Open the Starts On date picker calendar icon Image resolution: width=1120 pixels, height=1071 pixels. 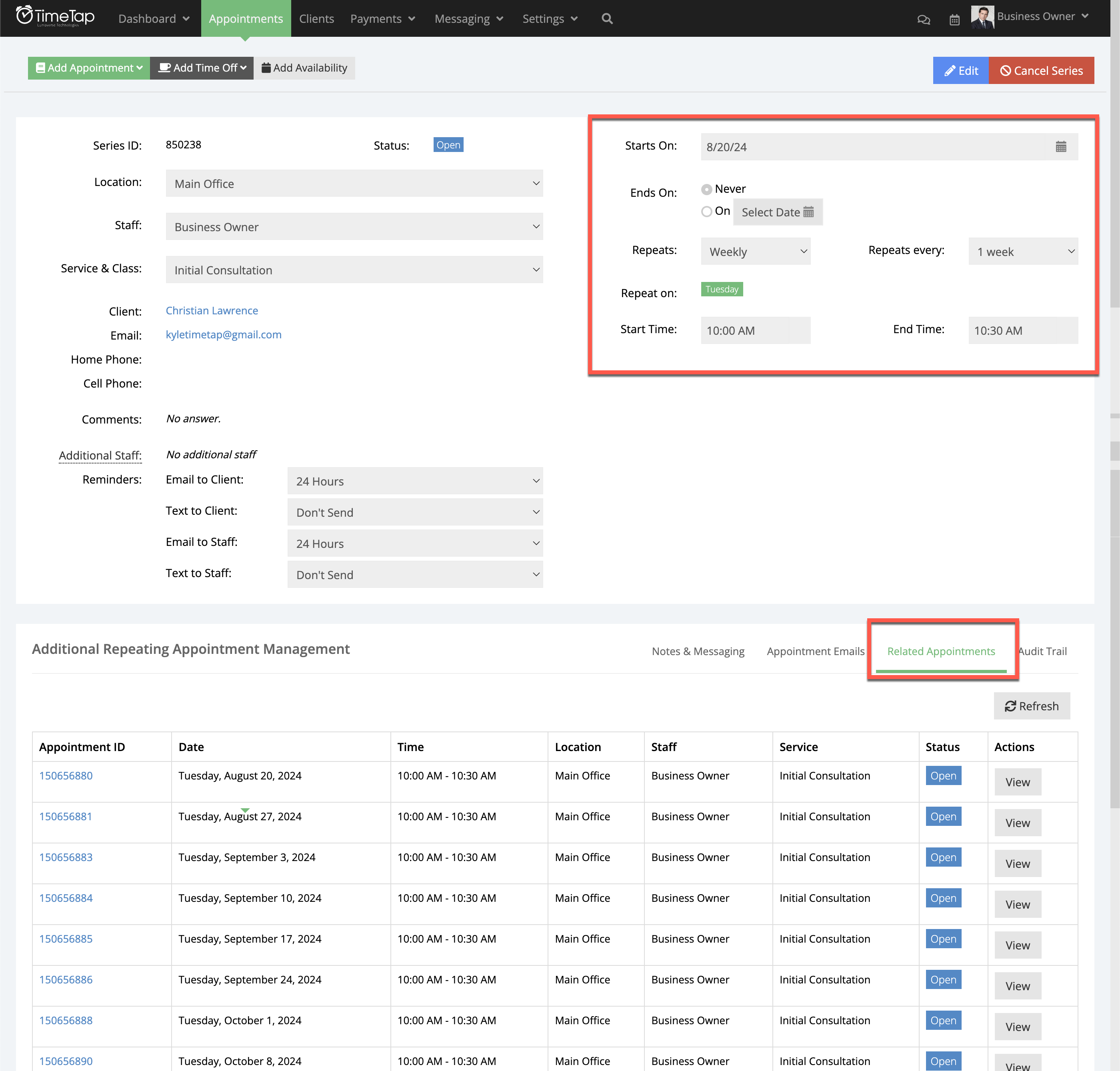(1061, 147)
